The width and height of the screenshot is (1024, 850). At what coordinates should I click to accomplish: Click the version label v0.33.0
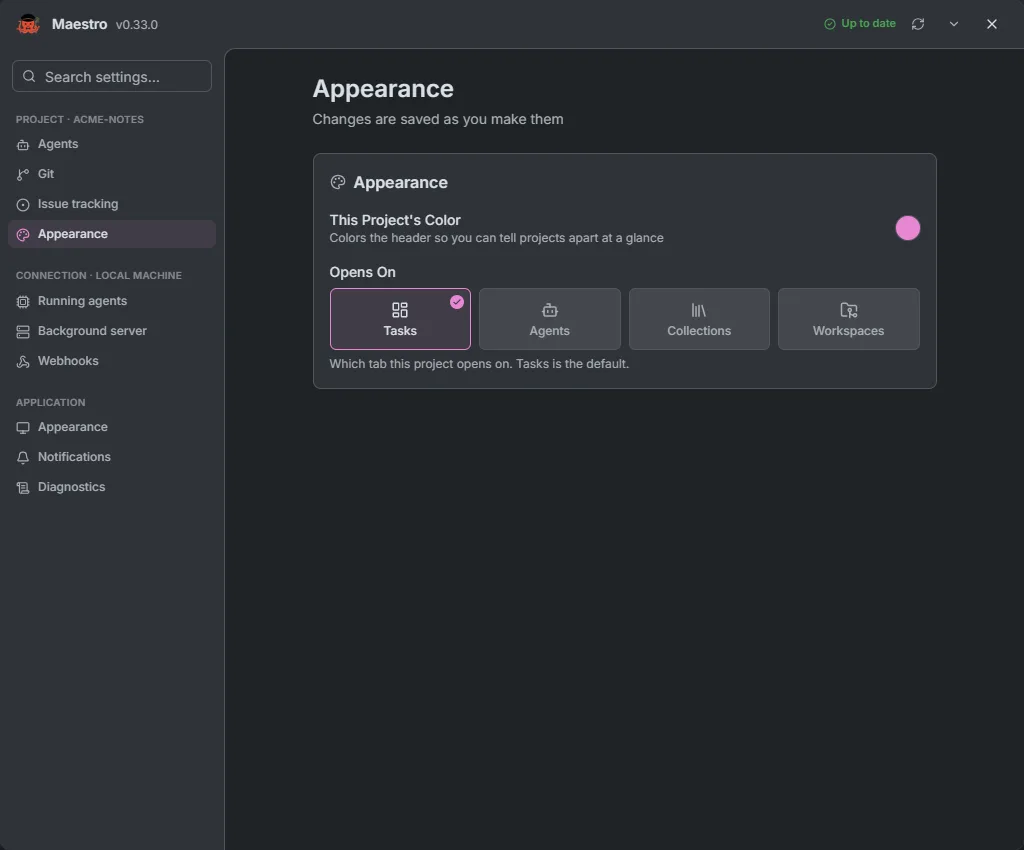pyautogui.click(x=136, y=25)
